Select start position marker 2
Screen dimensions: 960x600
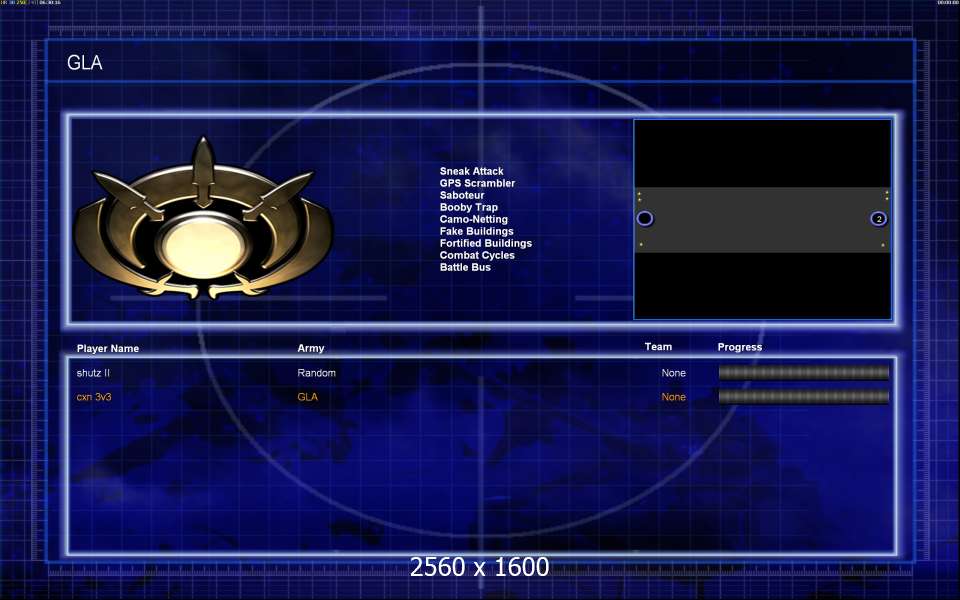click(x=879, y=219)
